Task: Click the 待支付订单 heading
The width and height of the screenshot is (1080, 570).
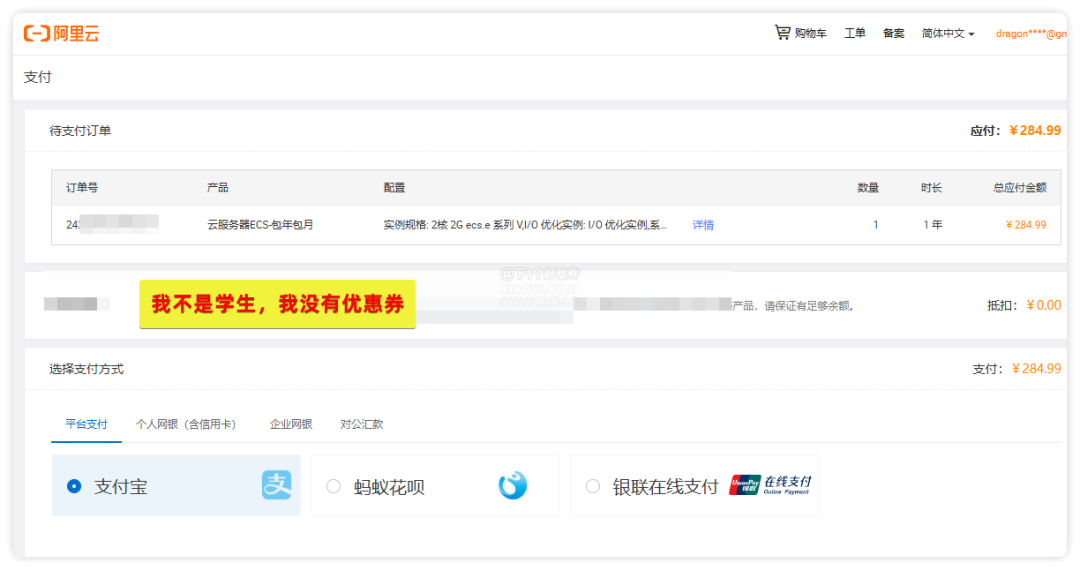Action: (80, 131)
